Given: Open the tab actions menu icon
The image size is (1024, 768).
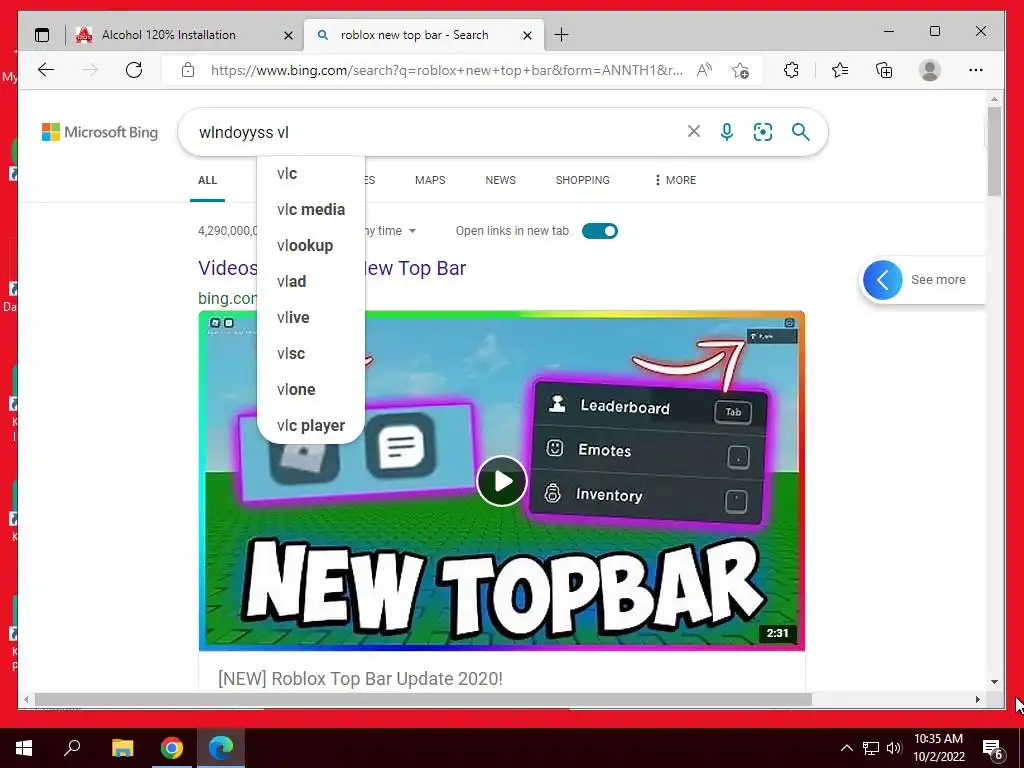Looking at the screenshot, I should 42,35.
